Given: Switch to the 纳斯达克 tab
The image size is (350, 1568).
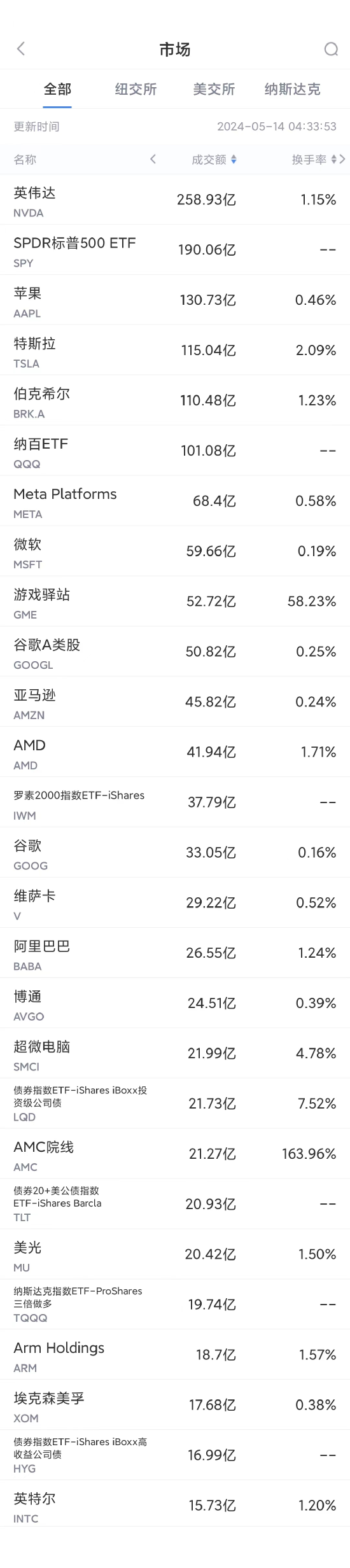Looking at the screenshot, I should (x=292, y=89).
